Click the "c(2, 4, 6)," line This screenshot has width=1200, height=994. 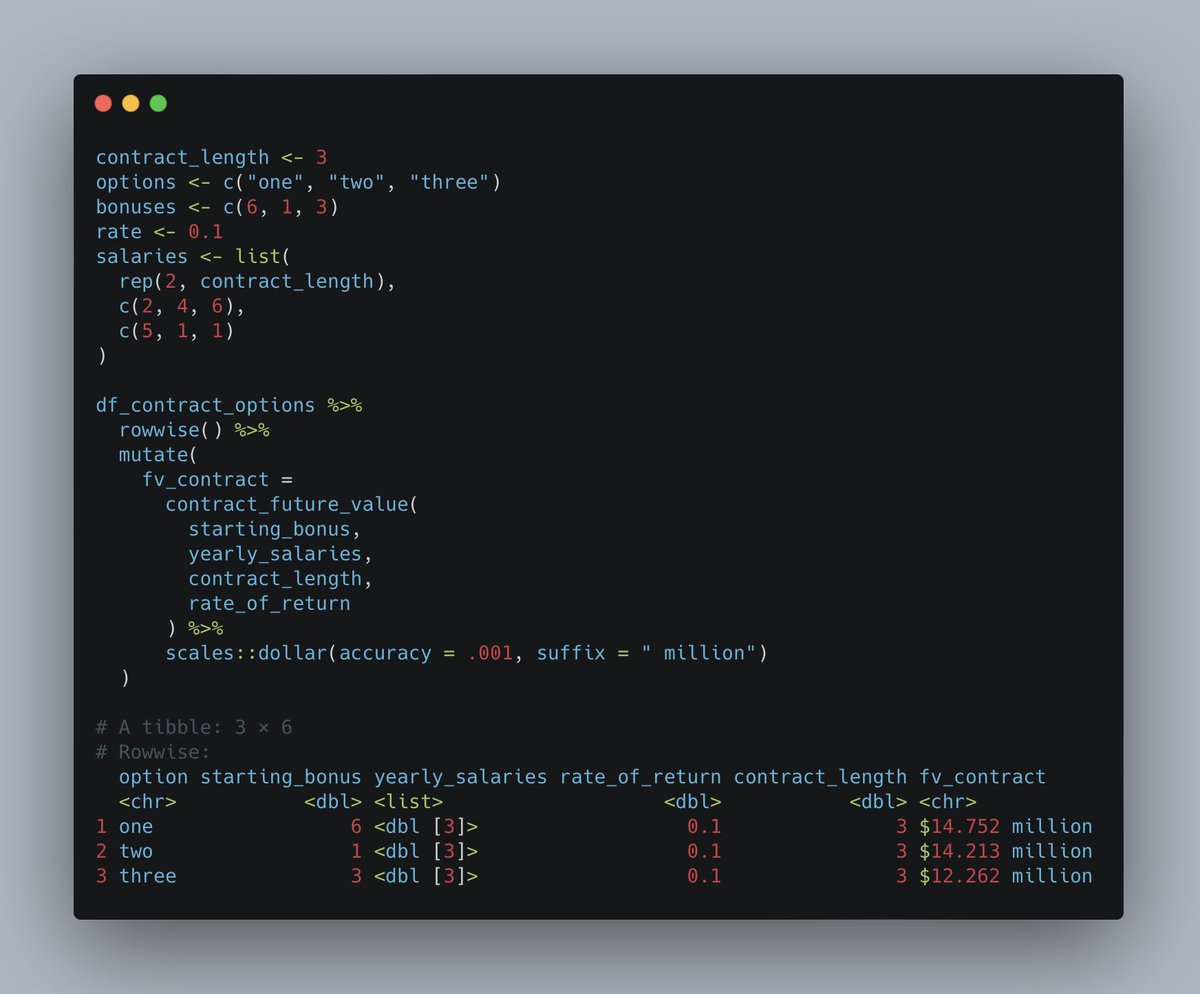tap(182, 306)
